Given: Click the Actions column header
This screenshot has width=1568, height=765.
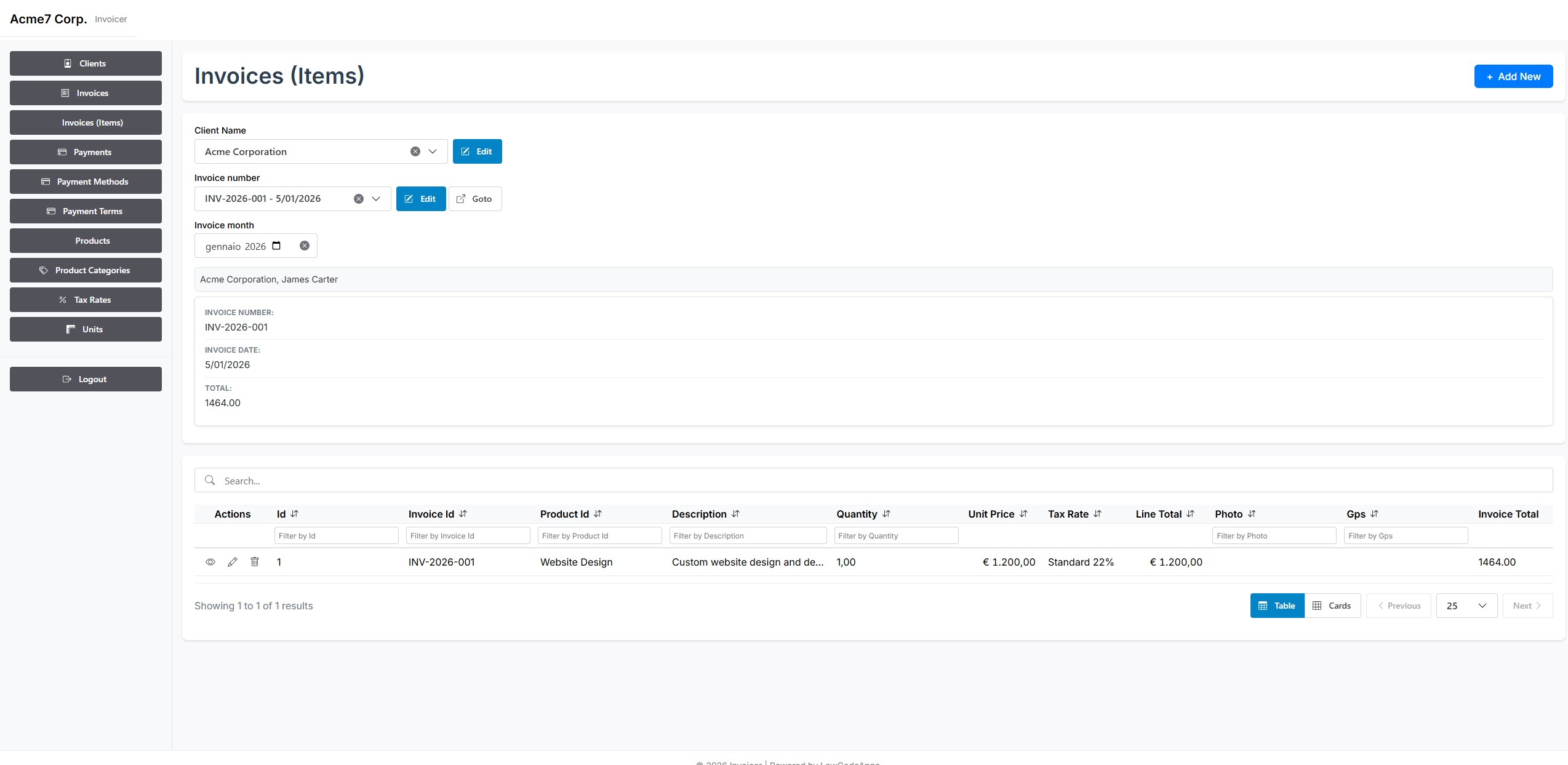Looking at the screenshot, I should coord(232,514).
